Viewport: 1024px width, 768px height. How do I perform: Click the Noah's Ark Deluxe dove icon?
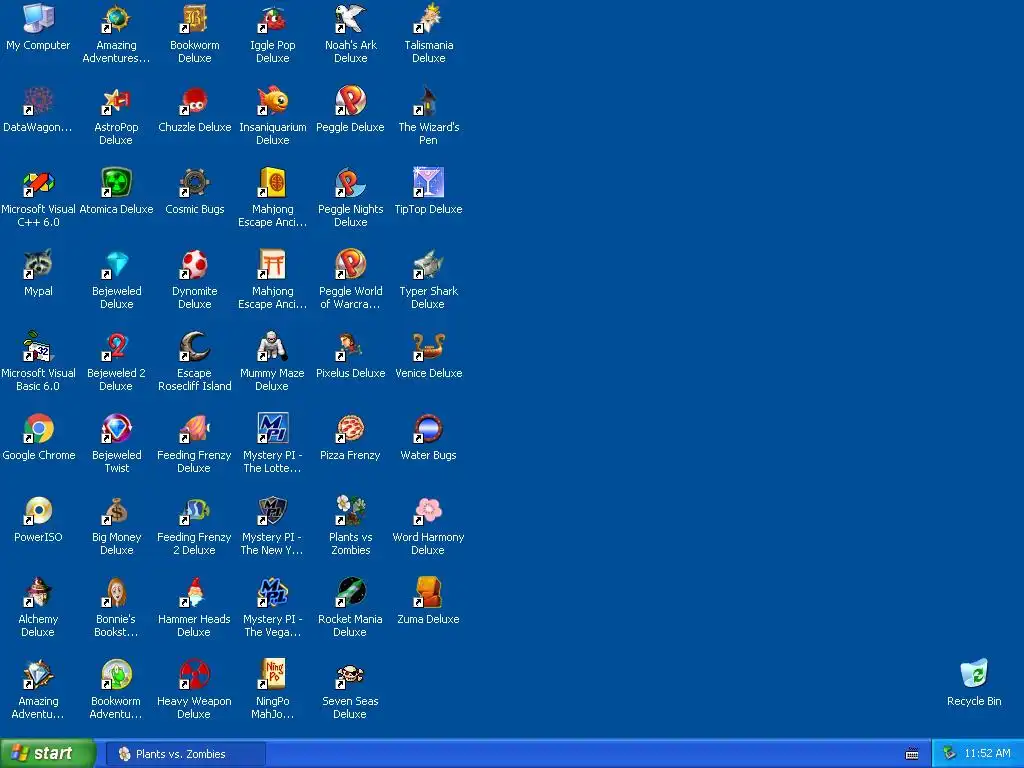tap(350, 18)
